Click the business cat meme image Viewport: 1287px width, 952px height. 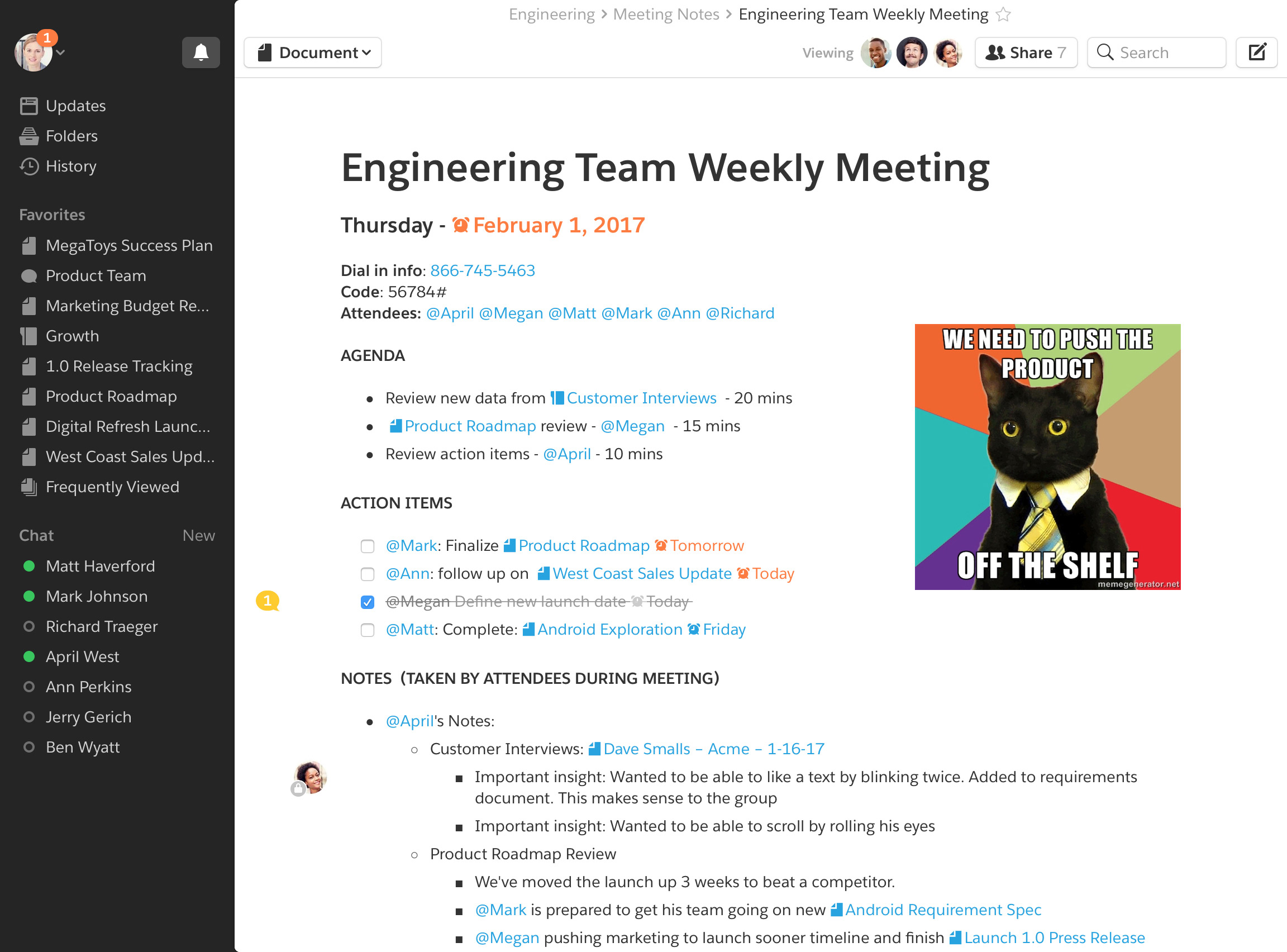1047,457
